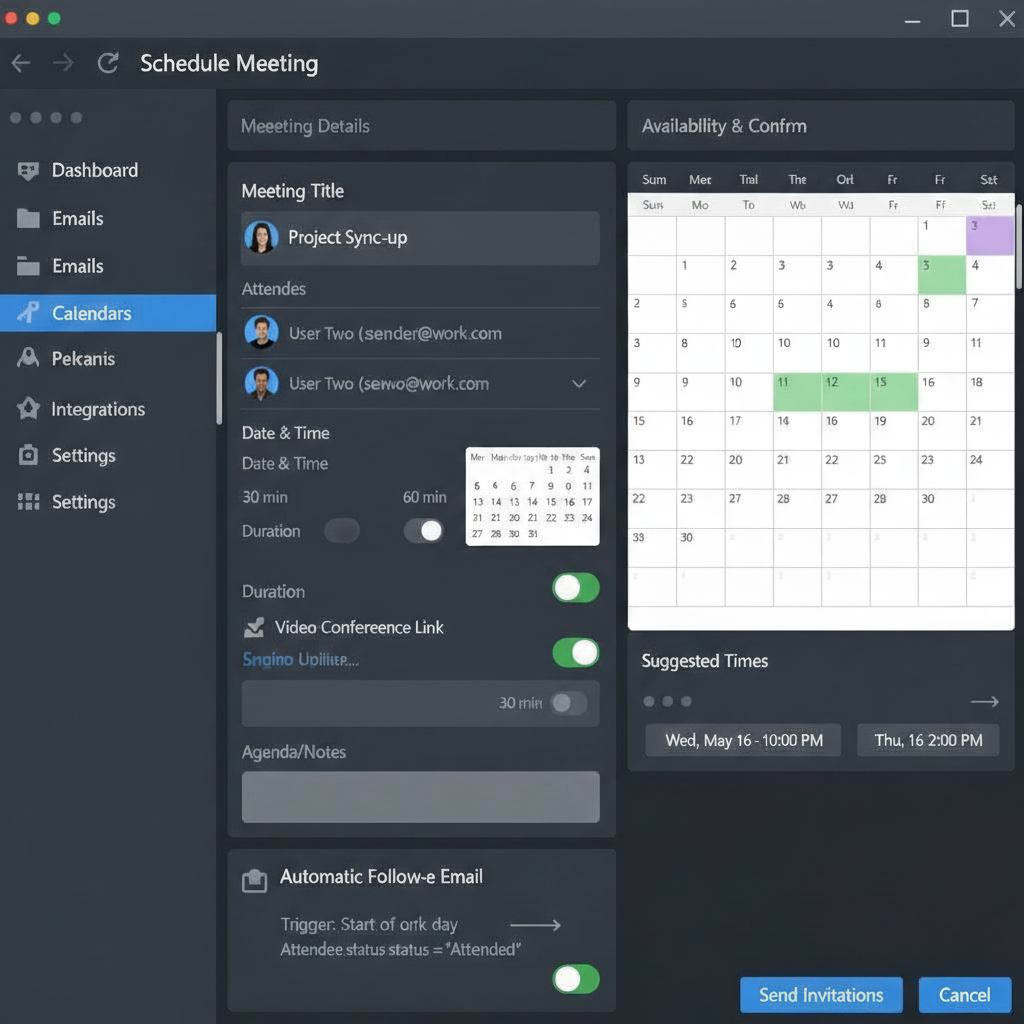Click the back arrow in header
The image size is (1024, 1024).
point(21,64)
